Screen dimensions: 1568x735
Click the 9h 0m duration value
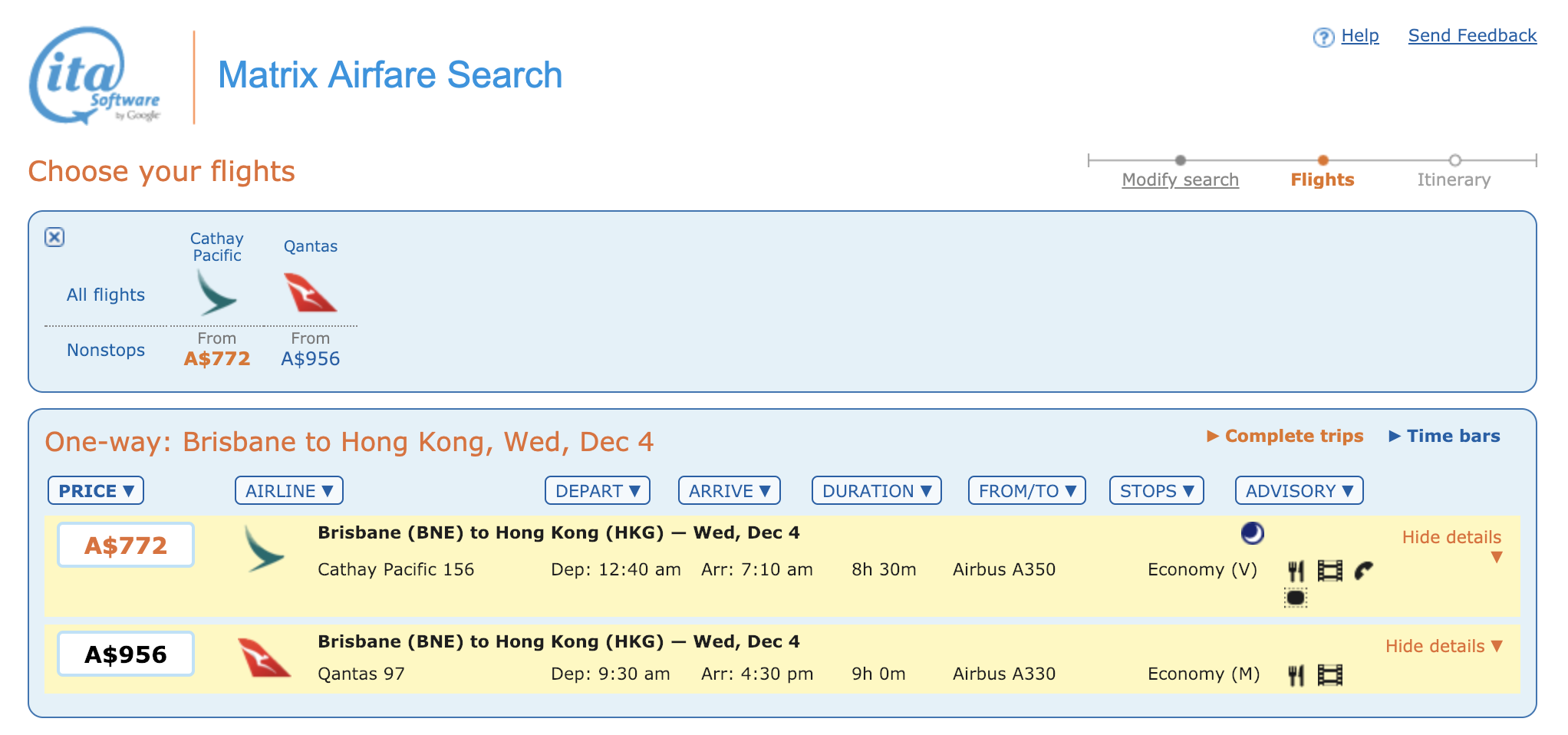coord(878,674)
